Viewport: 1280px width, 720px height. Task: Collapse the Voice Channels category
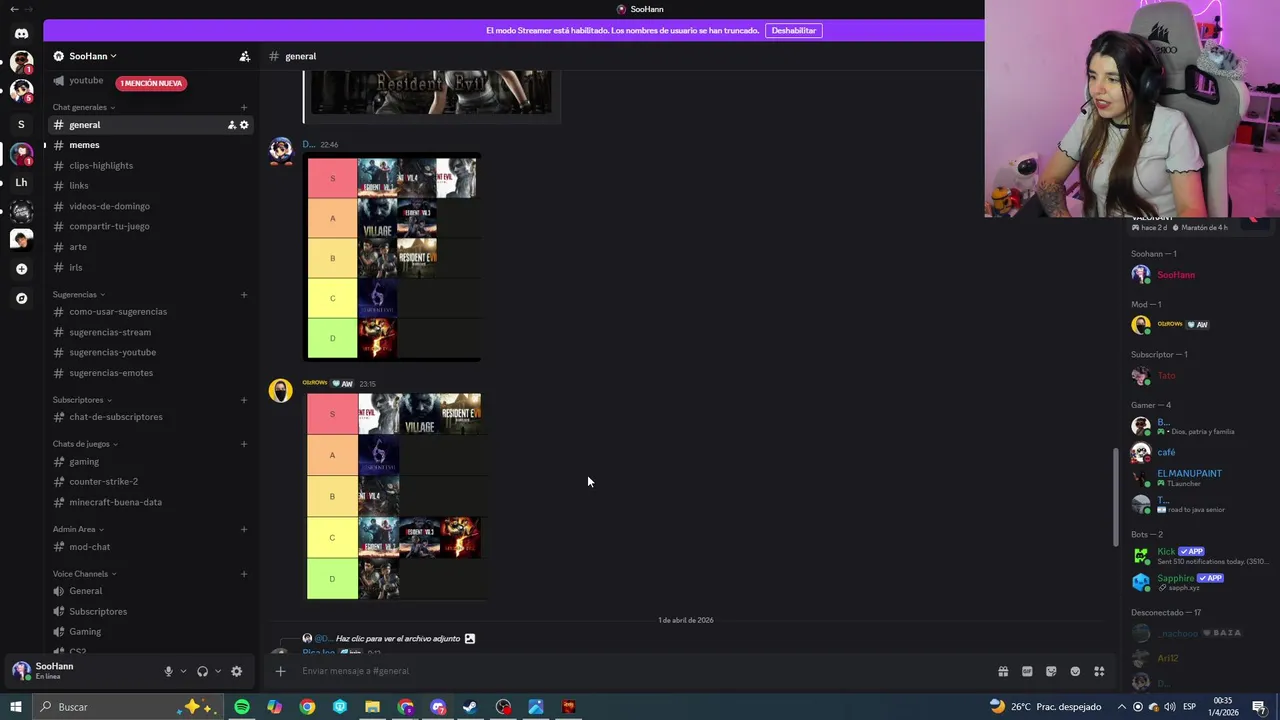click(x=85, y=574)
